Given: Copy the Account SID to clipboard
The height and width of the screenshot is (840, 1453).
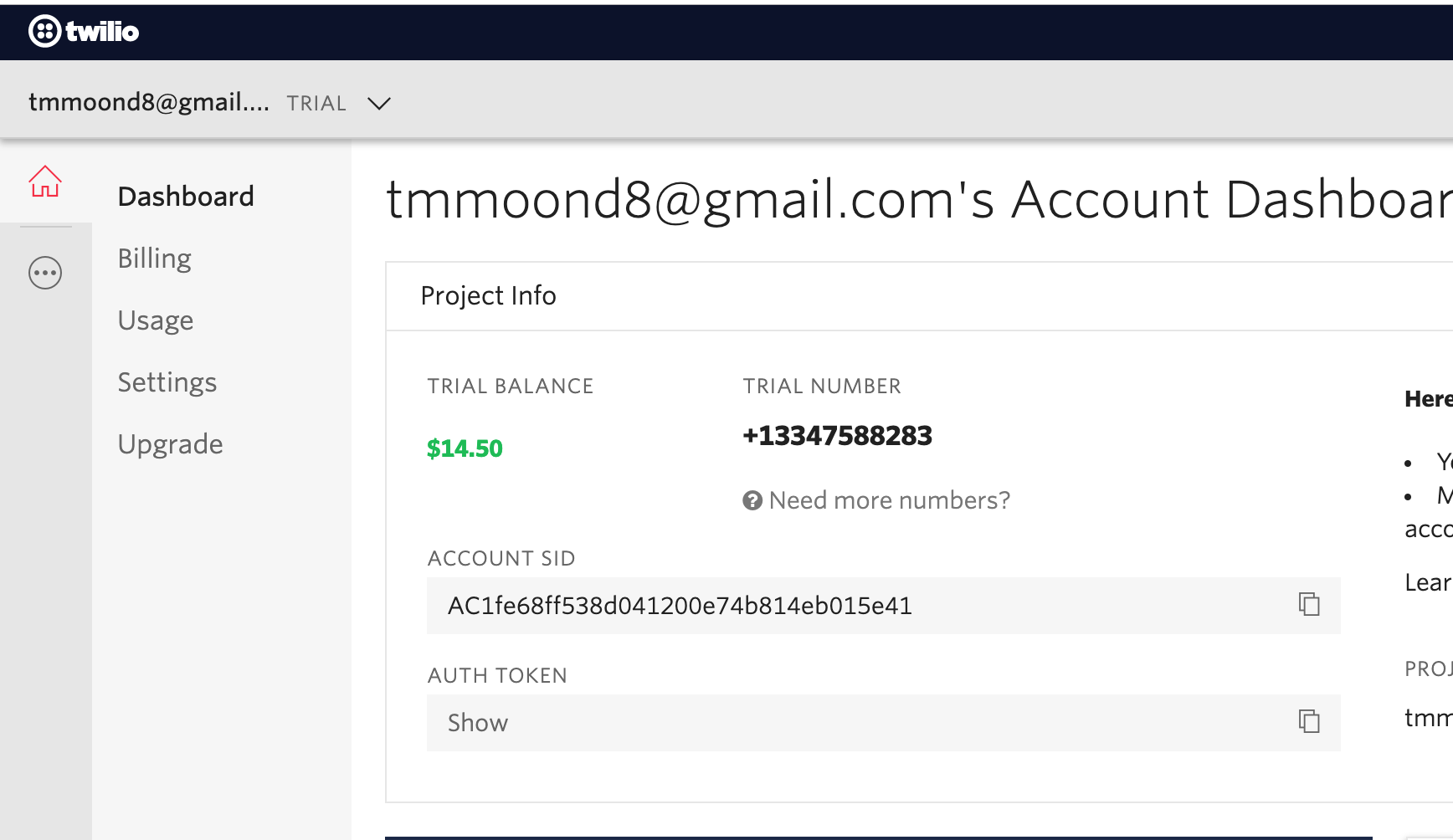Looking at the screenshot, I should 1309,604.
